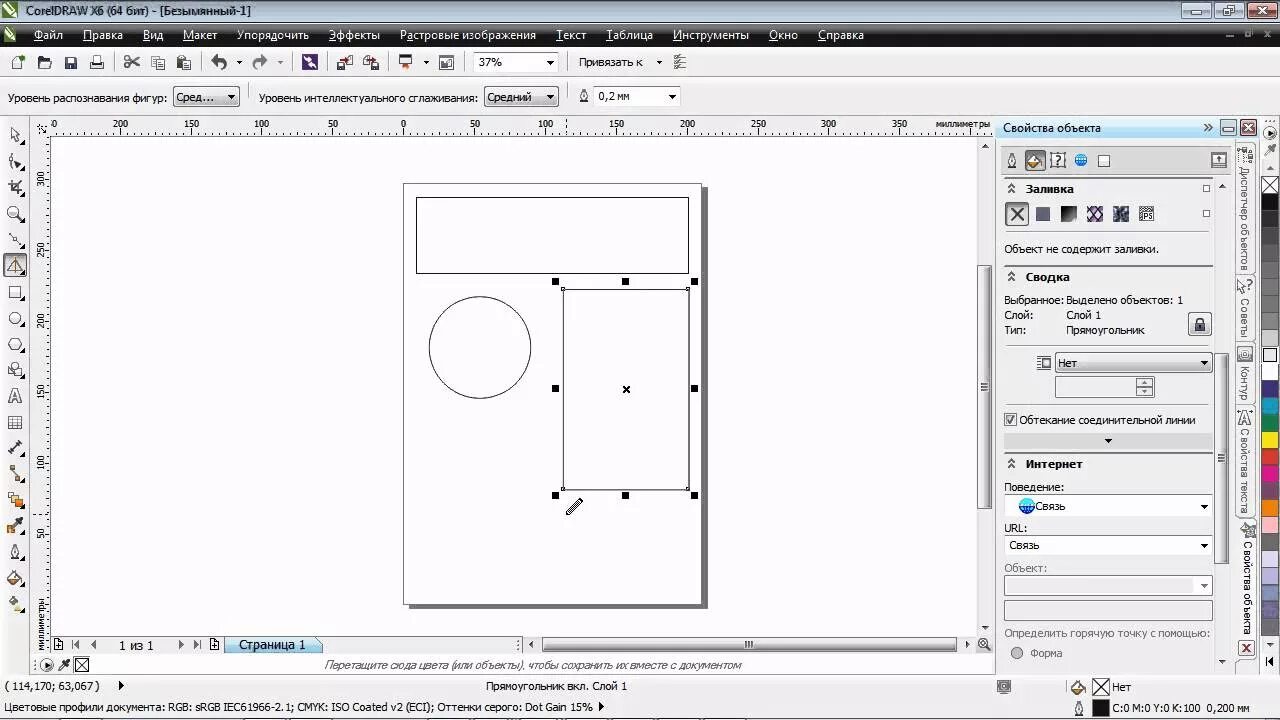Paste from clipboard icon
The image size is (1280, 720).
pos(184,62)
